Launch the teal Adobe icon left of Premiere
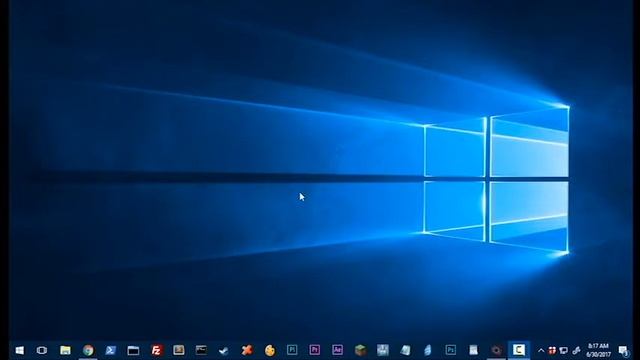 [292, 350]
